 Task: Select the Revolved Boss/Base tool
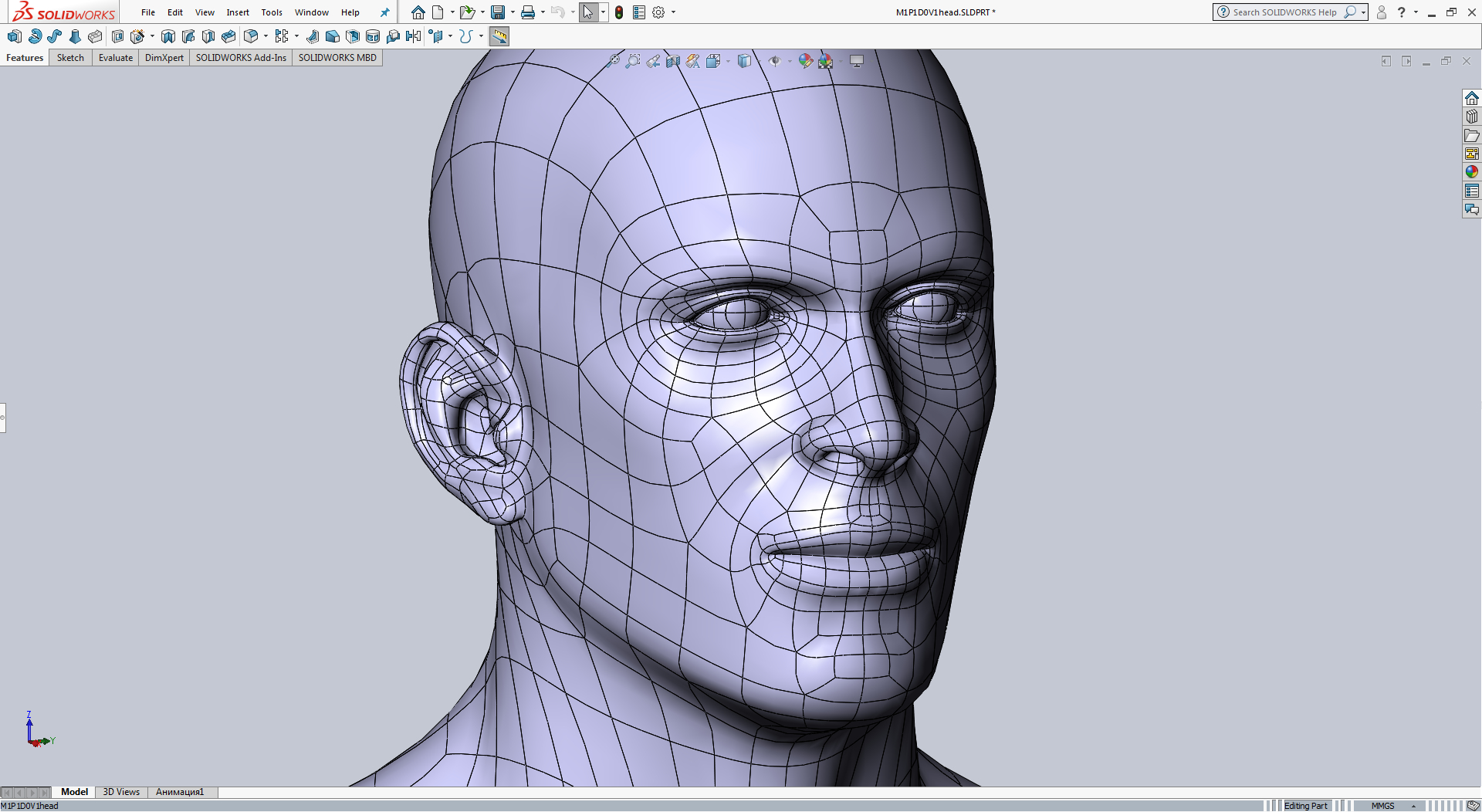[34, 36]
